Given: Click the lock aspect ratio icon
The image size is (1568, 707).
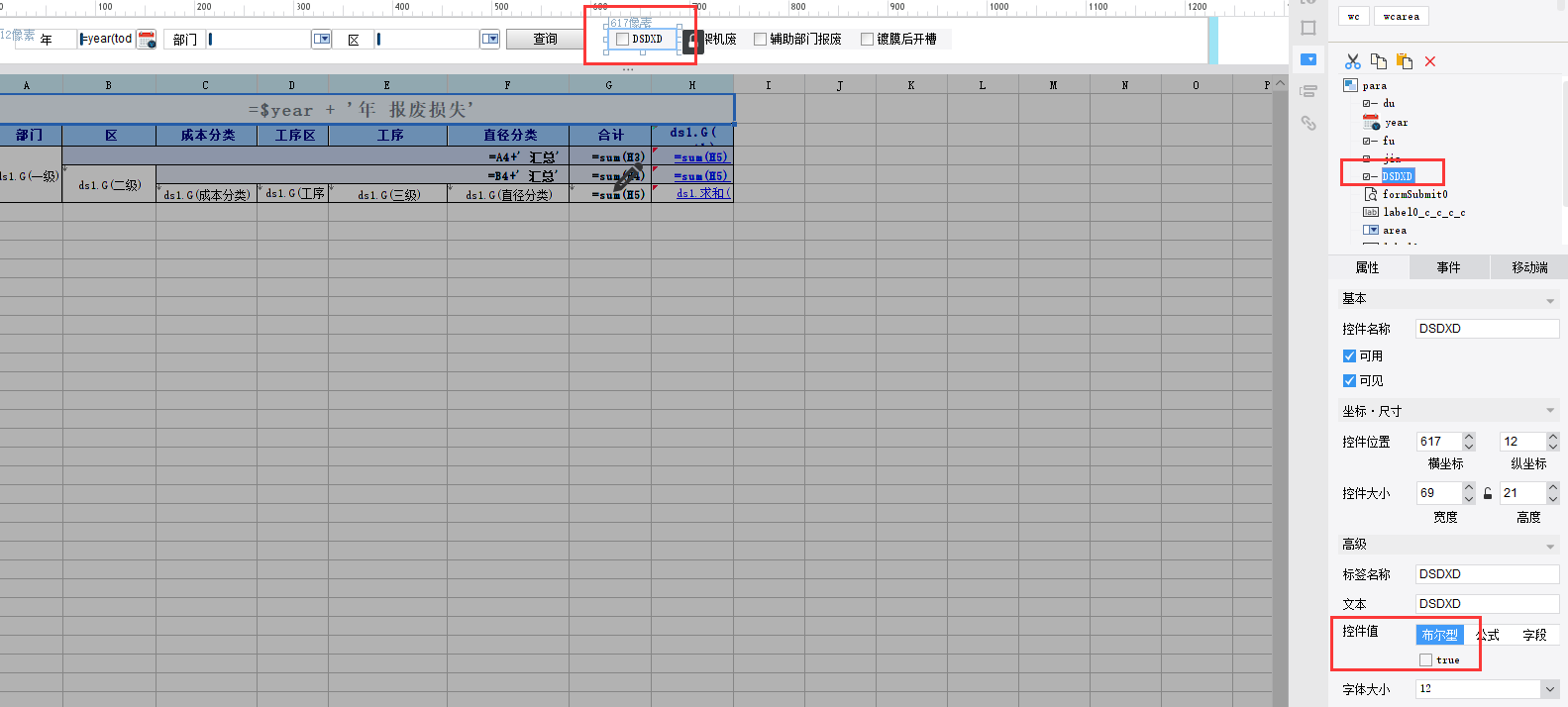Looking at the screenshot, I should [1488, 493].
